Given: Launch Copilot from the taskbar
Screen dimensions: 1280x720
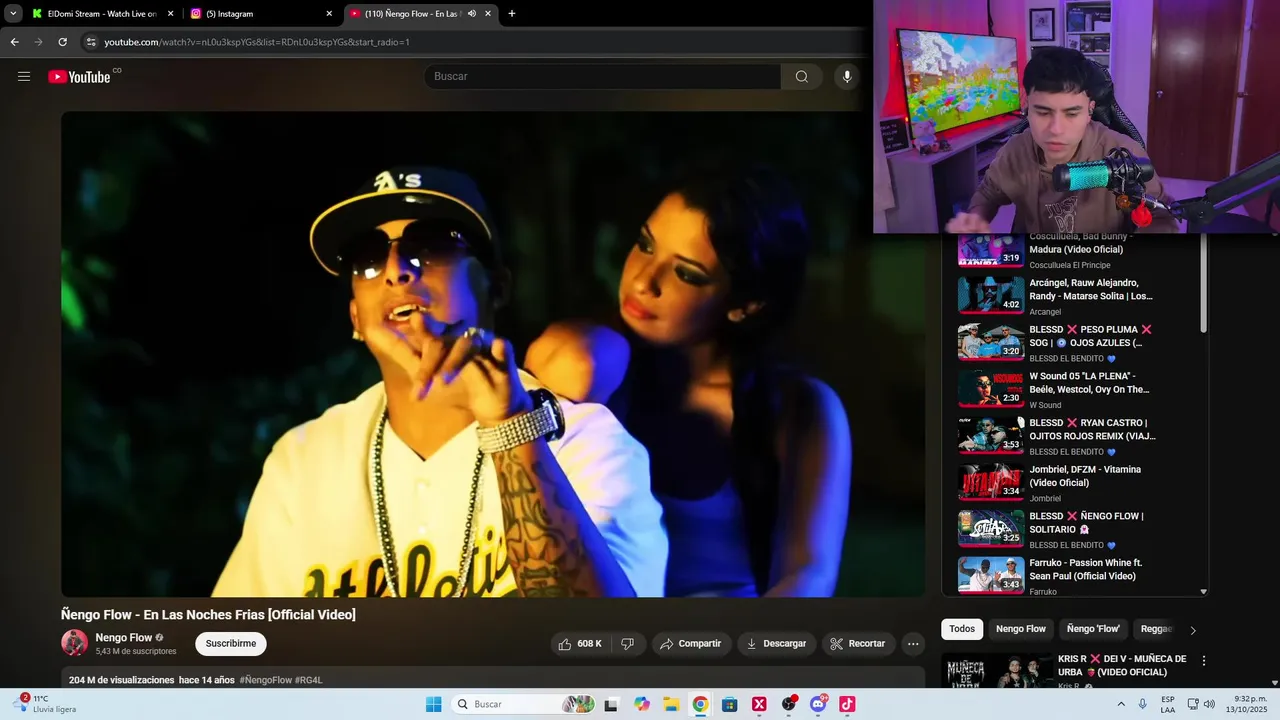Looking at the screenshot, I should [642, 704].
